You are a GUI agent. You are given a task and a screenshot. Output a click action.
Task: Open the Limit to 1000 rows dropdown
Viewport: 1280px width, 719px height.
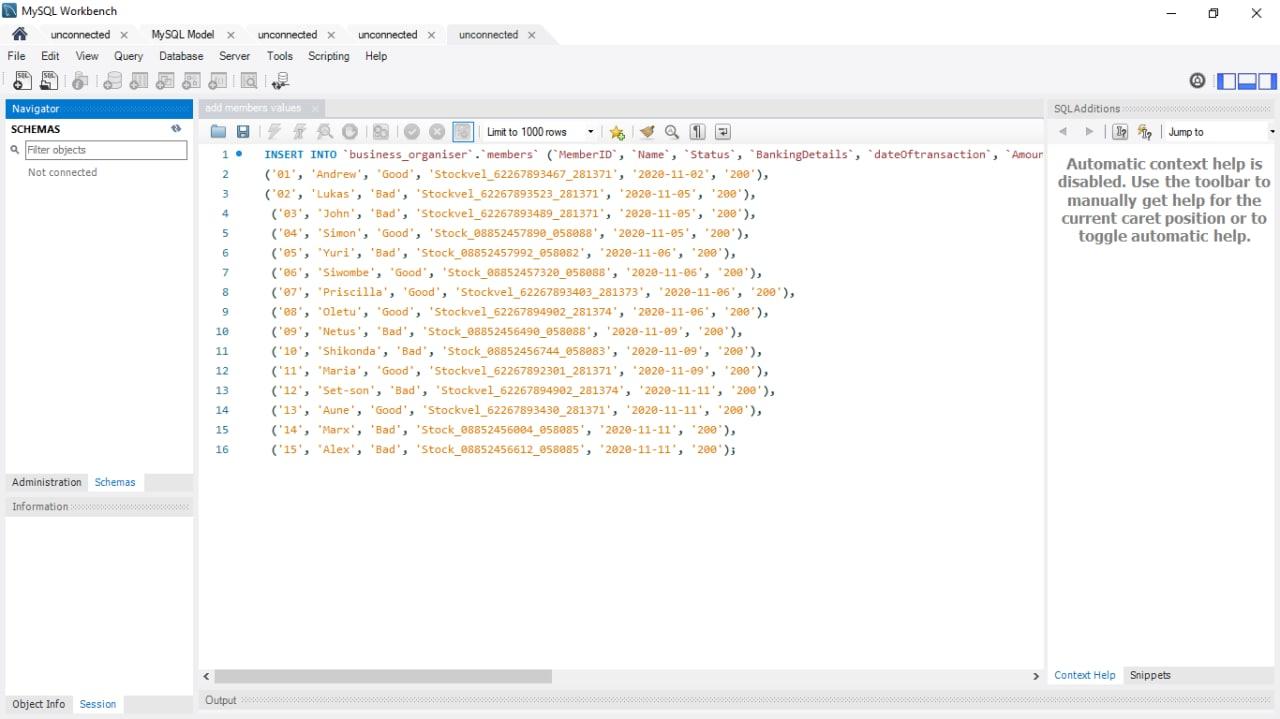pyautogui.click(x=590, y=131)
